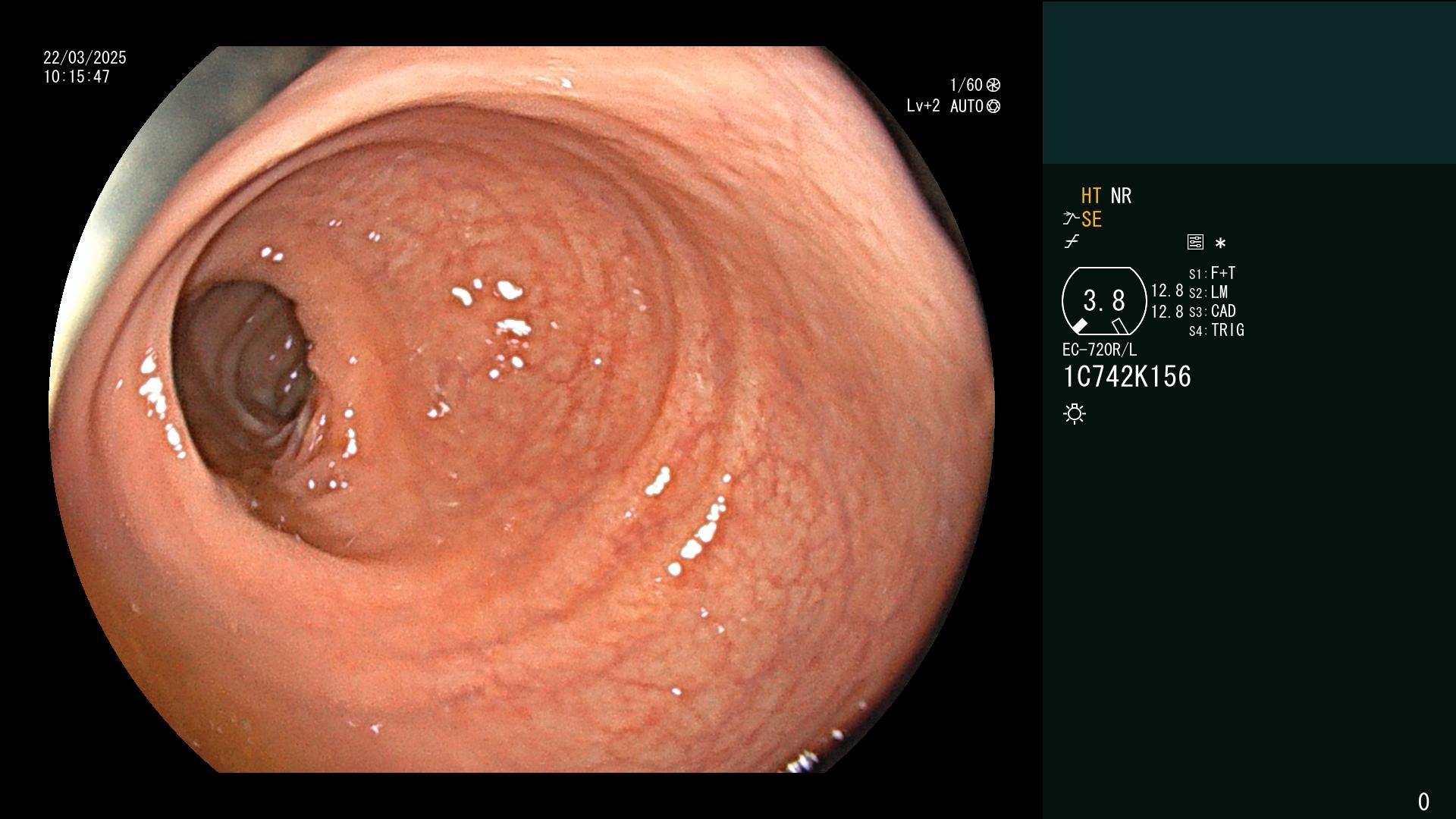The height and width of the screenshot is (819, 1456).
Task: Click the S3: CAD switch assignment
Action: click(1212, 312)
